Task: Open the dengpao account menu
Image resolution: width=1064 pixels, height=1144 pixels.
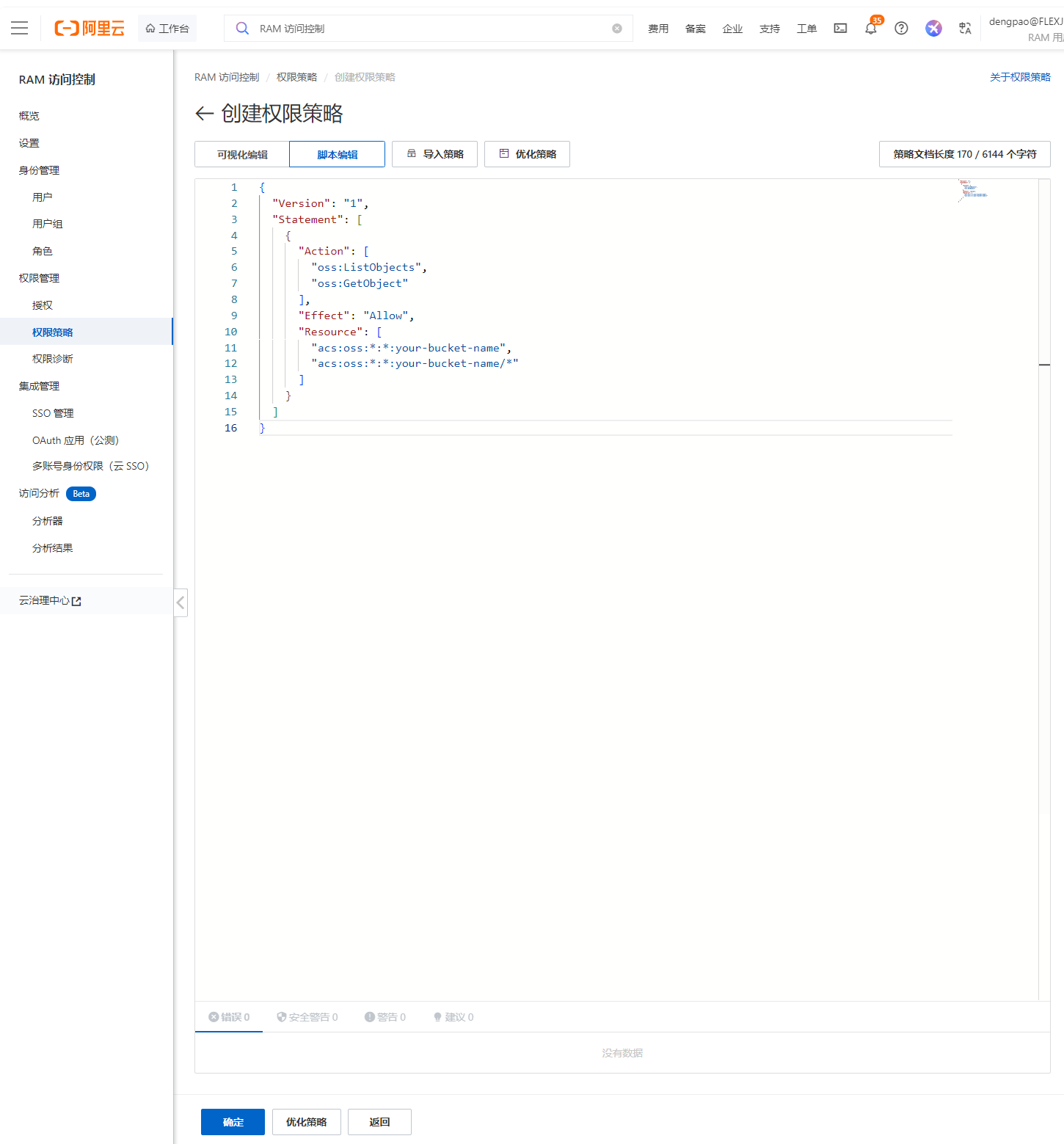Action: 1026,29
